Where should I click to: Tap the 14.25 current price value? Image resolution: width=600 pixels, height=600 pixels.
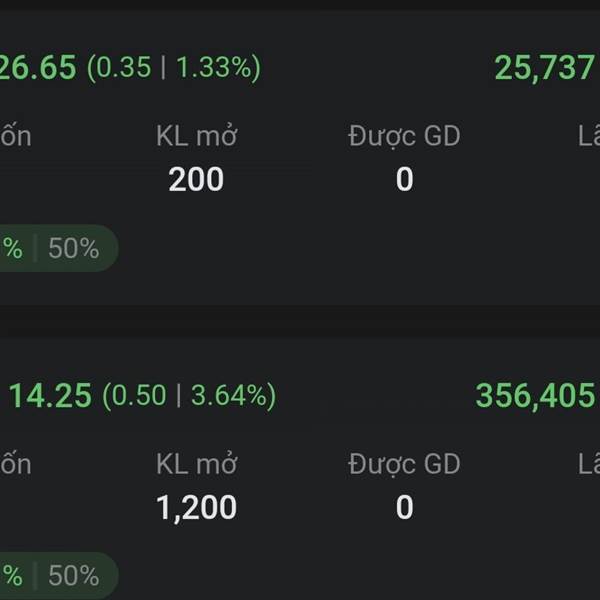[50, 395]
